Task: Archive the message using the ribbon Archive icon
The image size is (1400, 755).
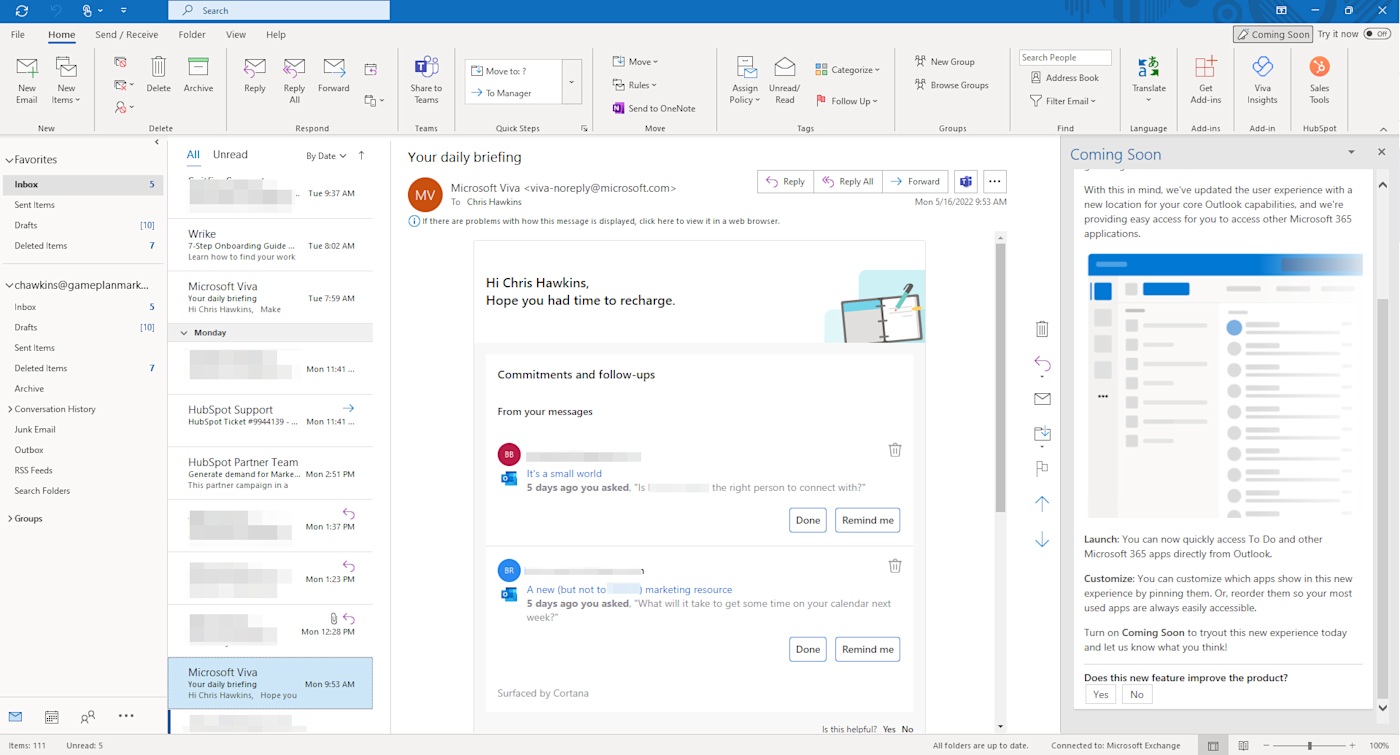Action: 198,75
